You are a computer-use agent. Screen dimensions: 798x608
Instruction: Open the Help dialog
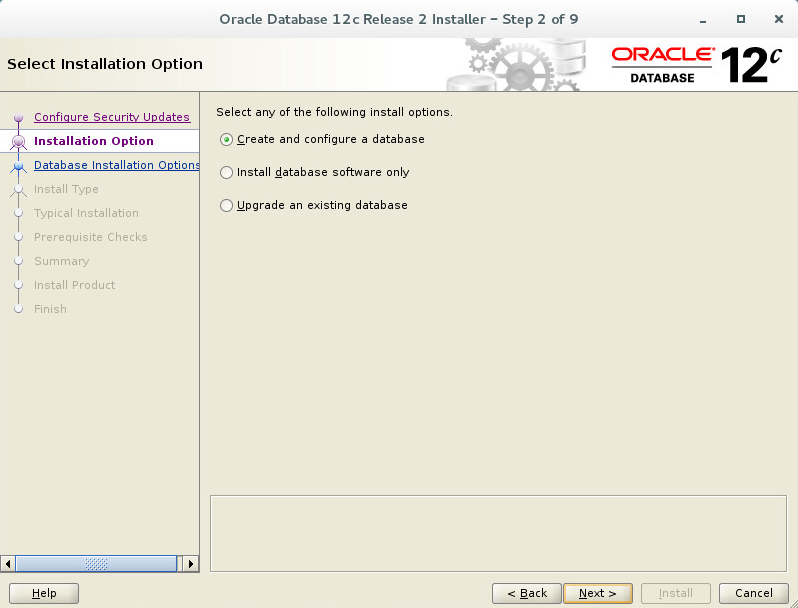tap(44, 593)
